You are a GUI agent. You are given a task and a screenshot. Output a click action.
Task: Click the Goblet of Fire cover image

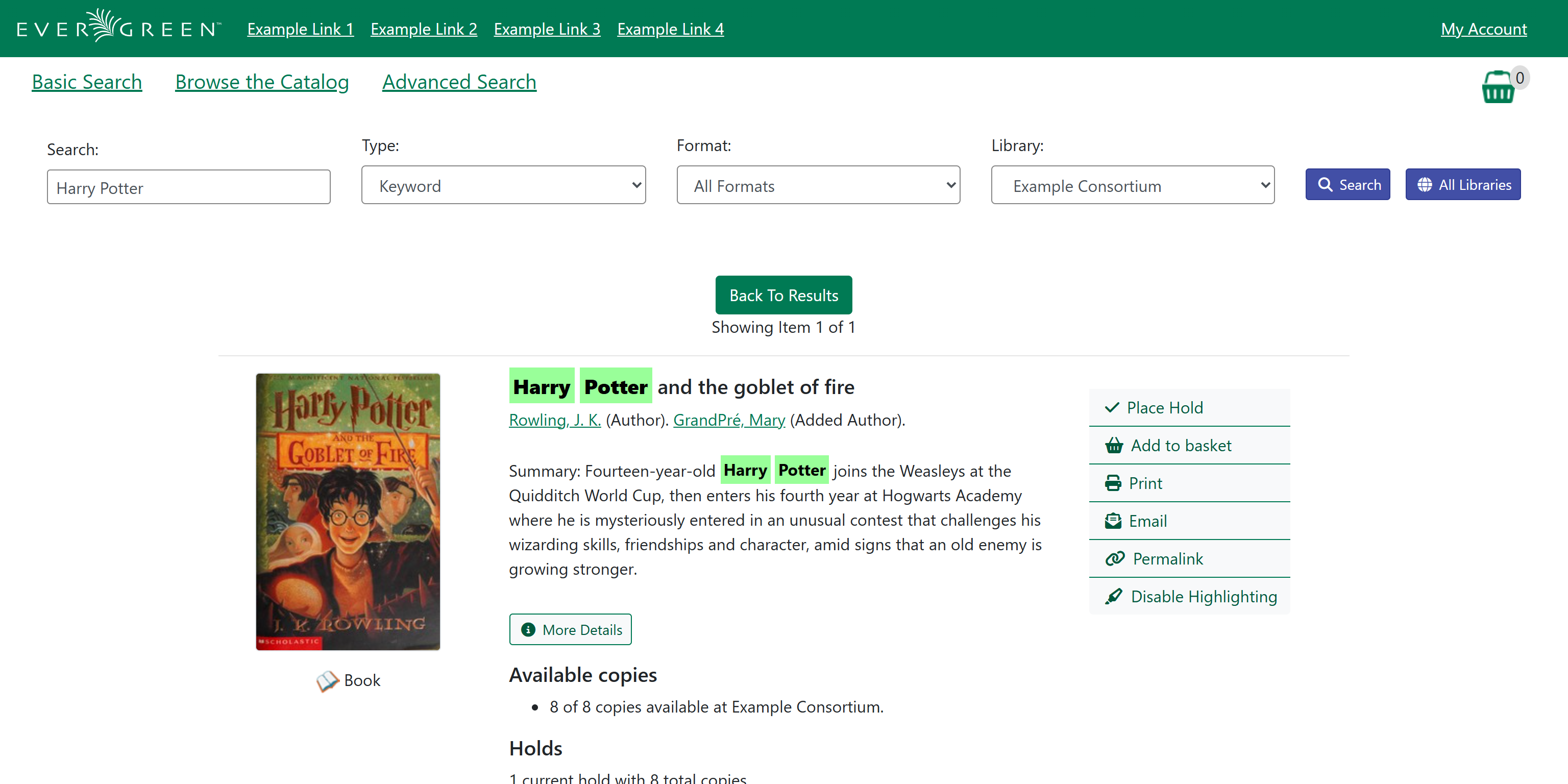coord(348,512)
